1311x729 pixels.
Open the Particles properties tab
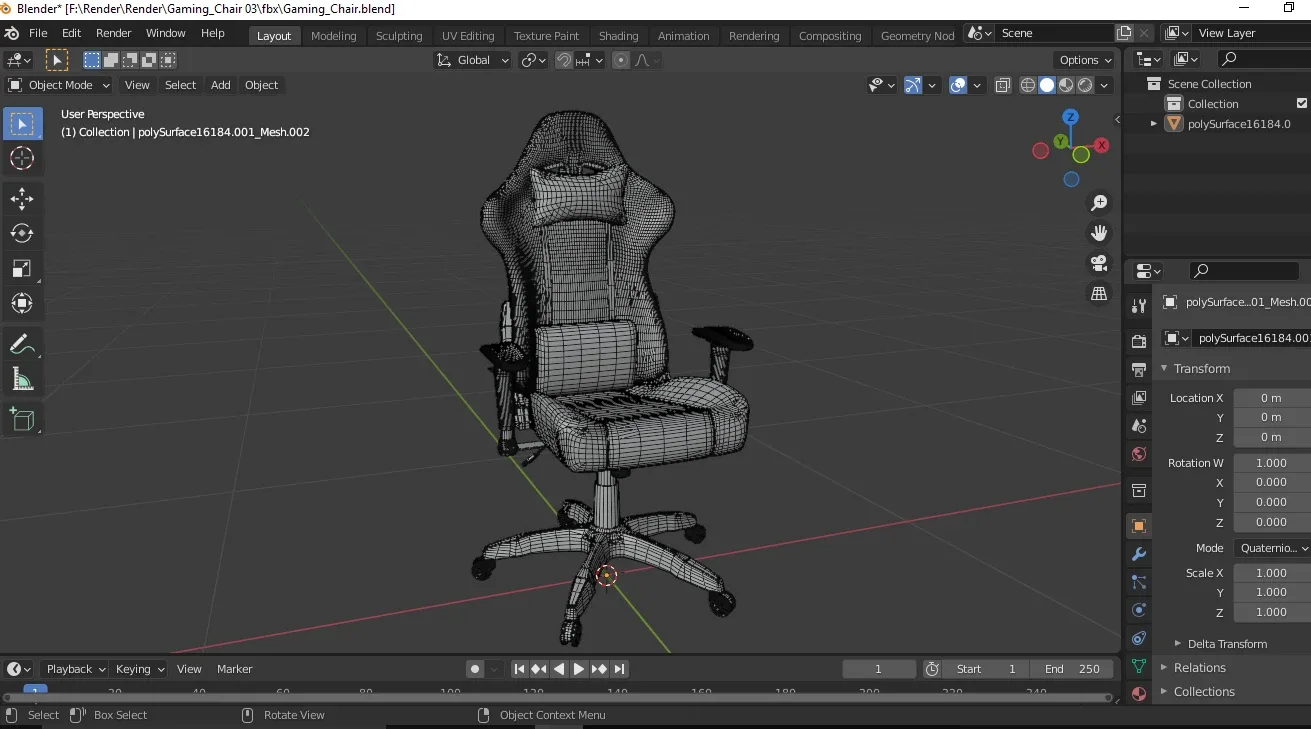[x=1138, y=582]
